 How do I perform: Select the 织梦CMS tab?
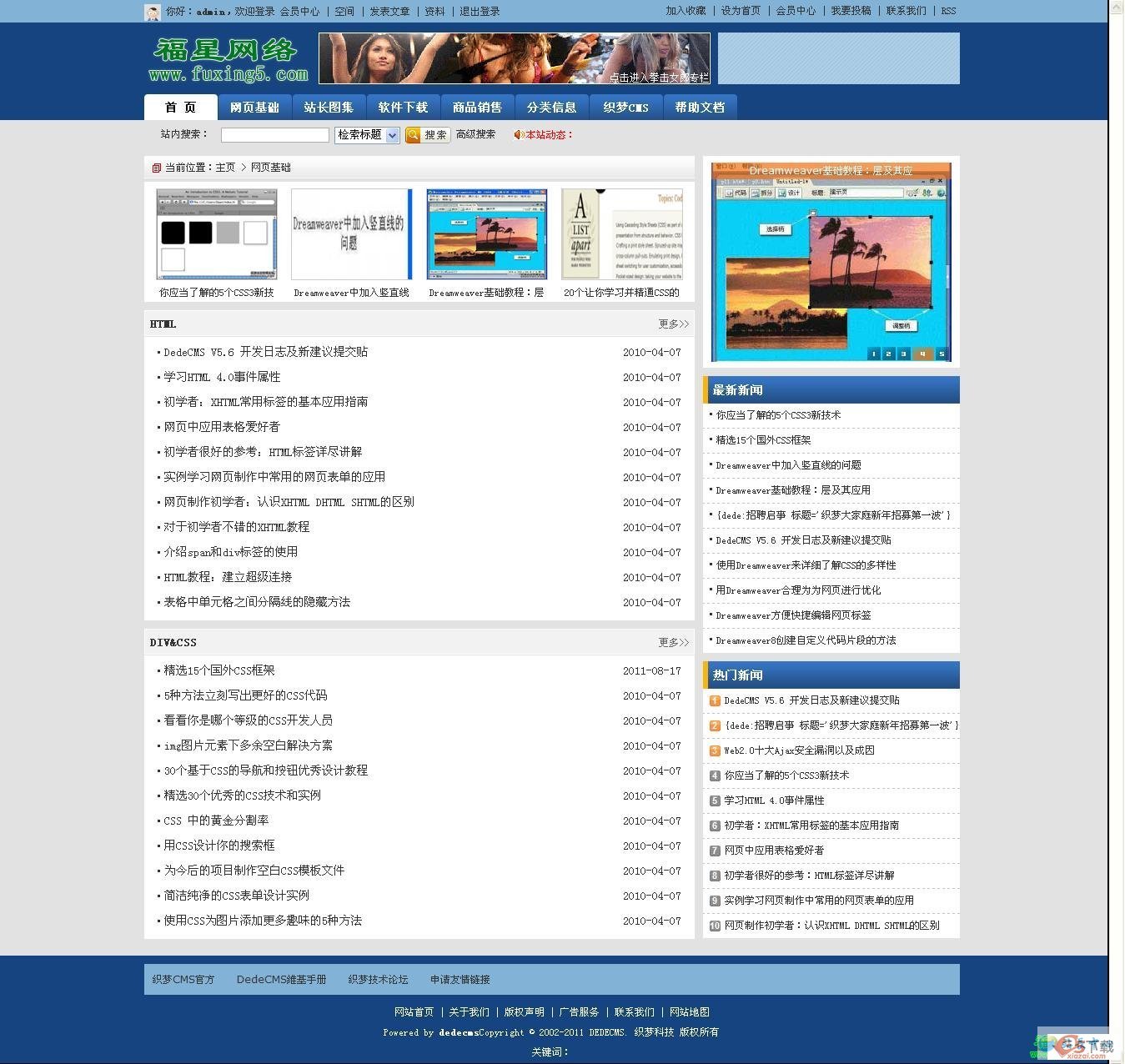coord(625,107)
